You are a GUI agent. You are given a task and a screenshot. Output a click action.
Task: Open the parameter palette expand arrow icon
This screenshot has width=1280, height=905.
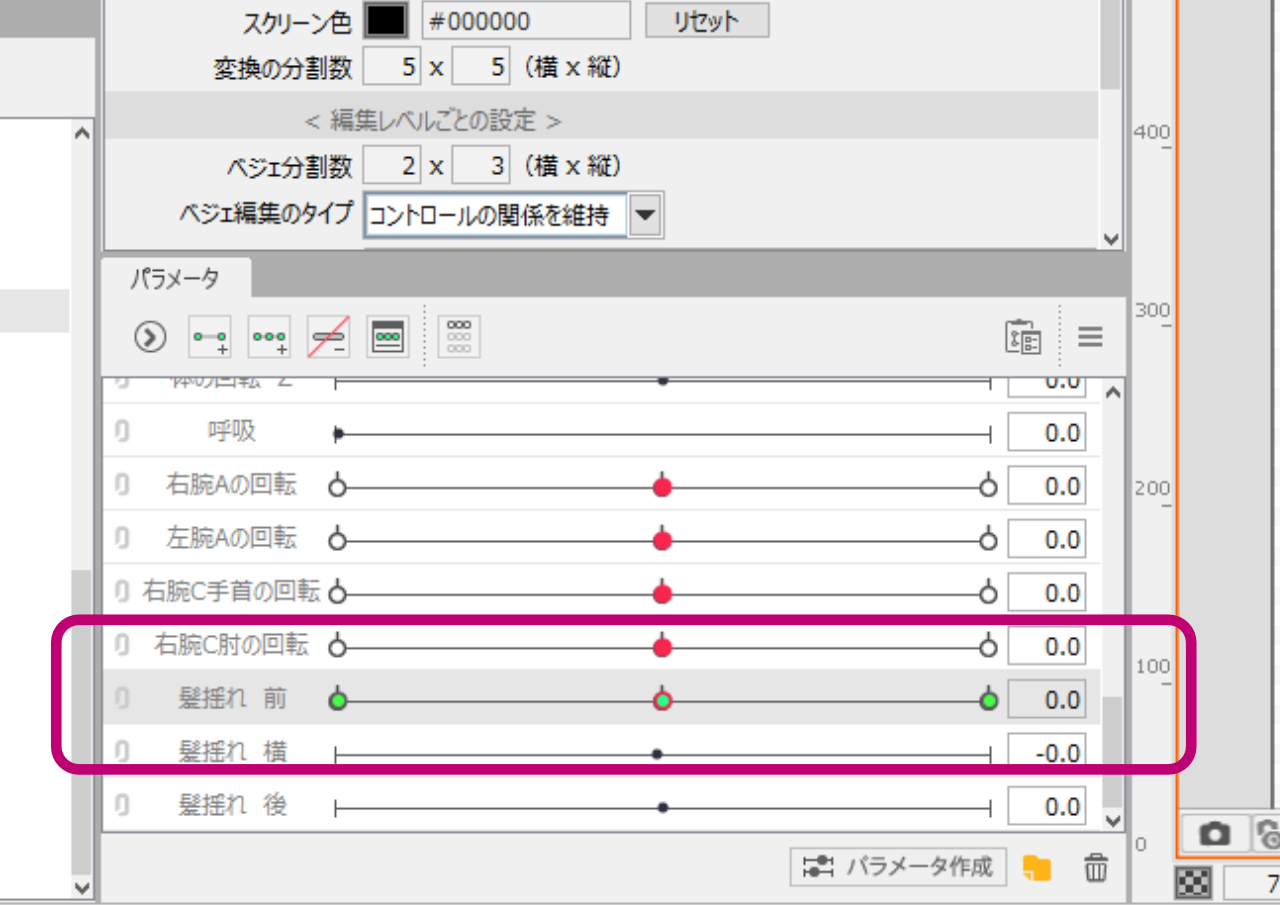[x=150, y=338]
